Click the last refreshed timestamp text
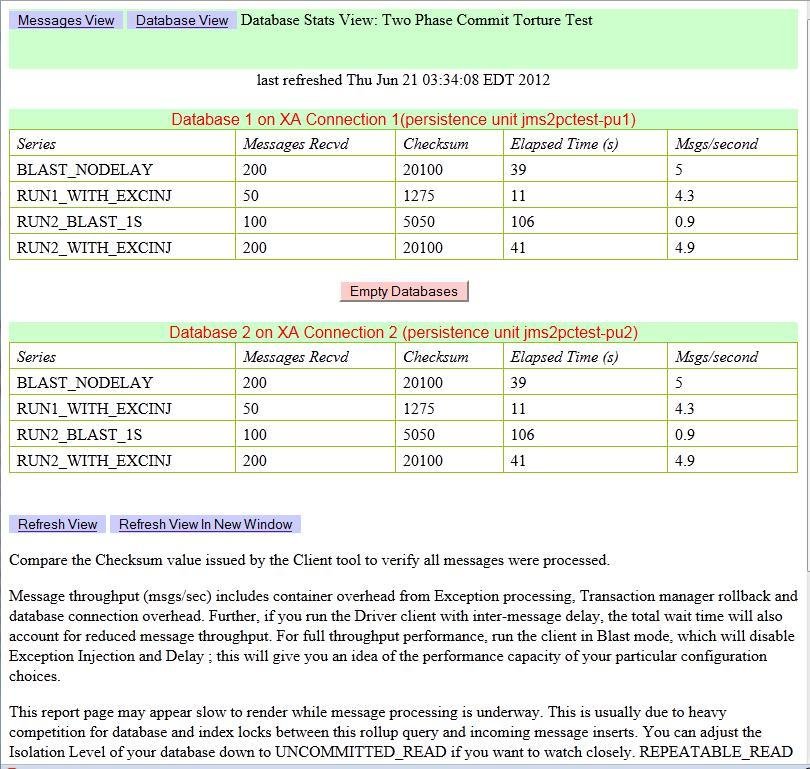Viewport: 810px width, 769px height. pos(404,80)
